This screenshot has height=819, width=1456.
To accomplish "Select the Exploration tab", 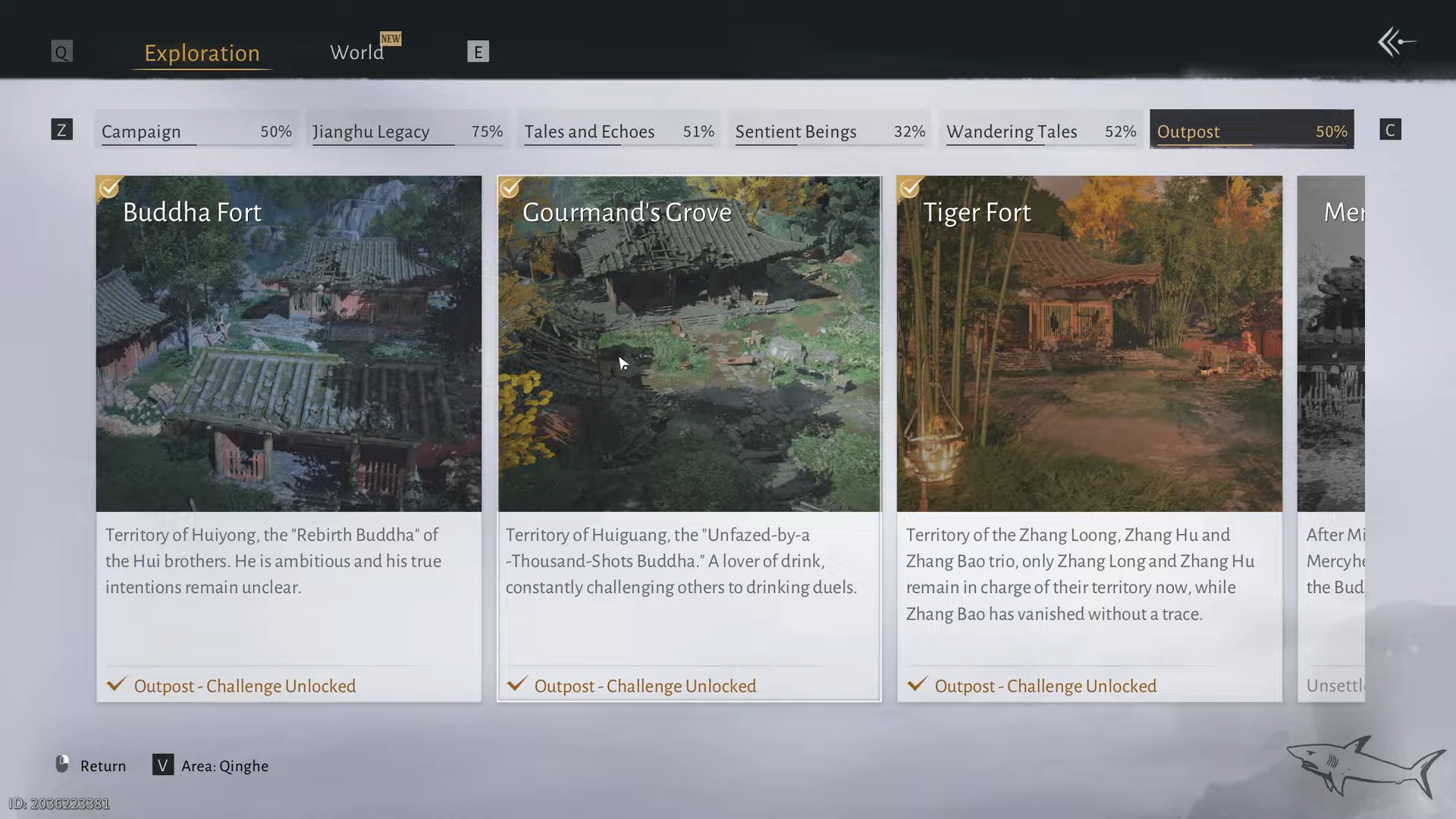I will [x=202, y=53].
